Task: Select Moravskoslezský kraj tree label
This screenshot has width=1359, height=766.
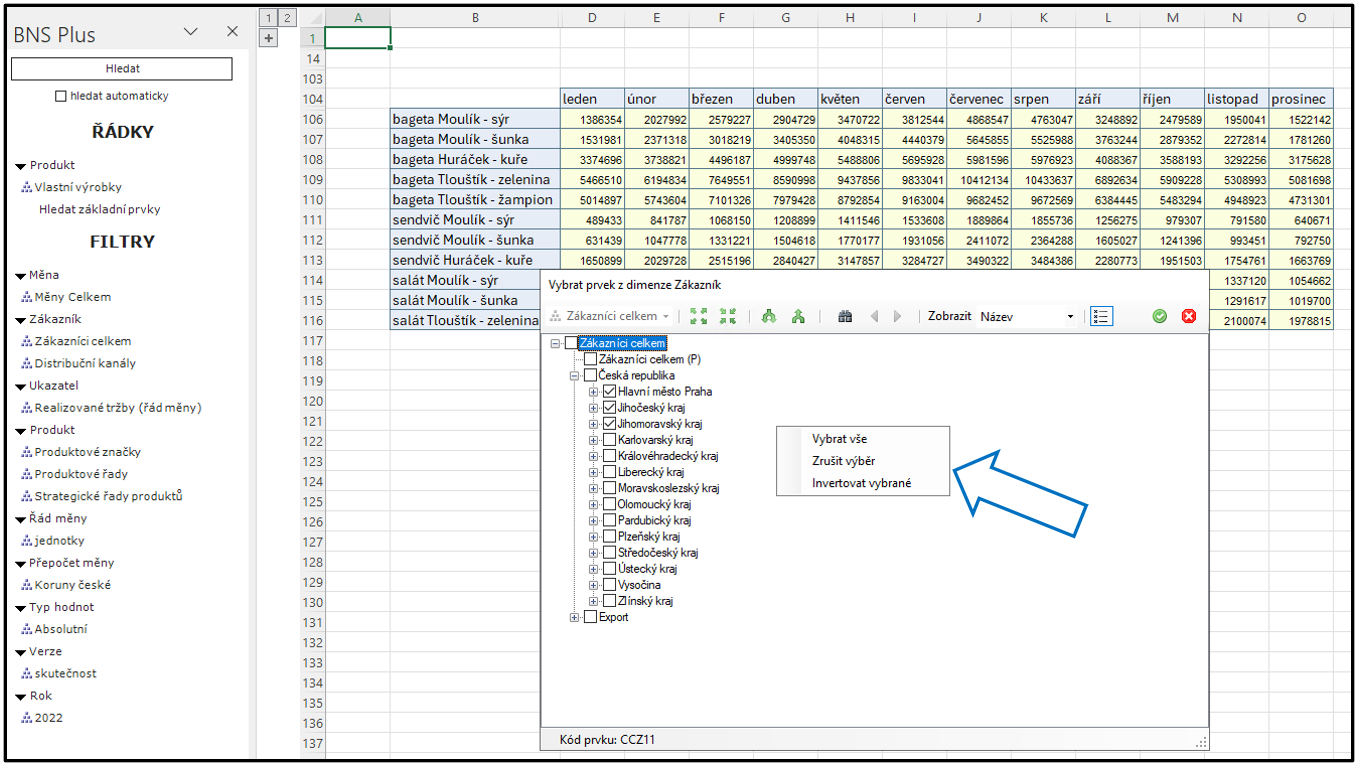Action: tap(668, 488)
